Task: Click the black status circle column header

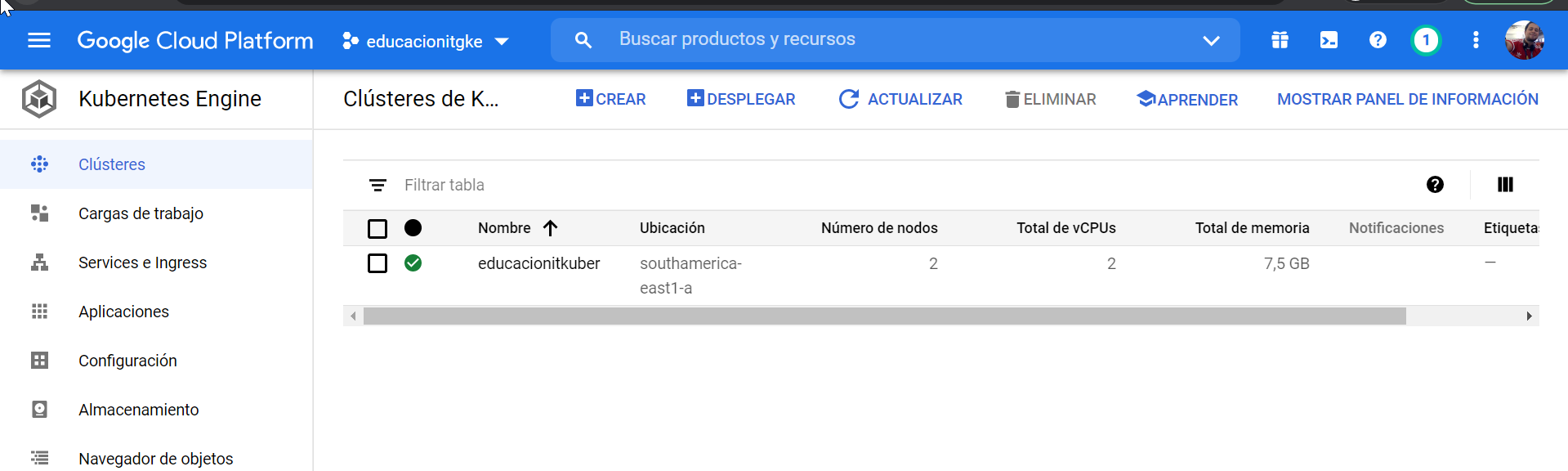Action: point(413,228)
